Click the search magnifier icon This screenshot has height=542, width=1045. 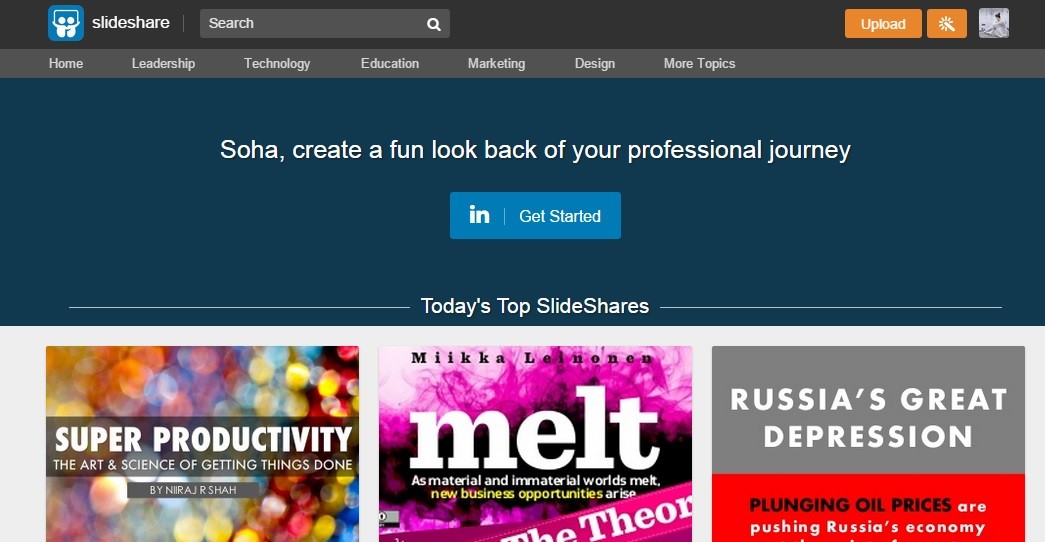coord(434,25)
